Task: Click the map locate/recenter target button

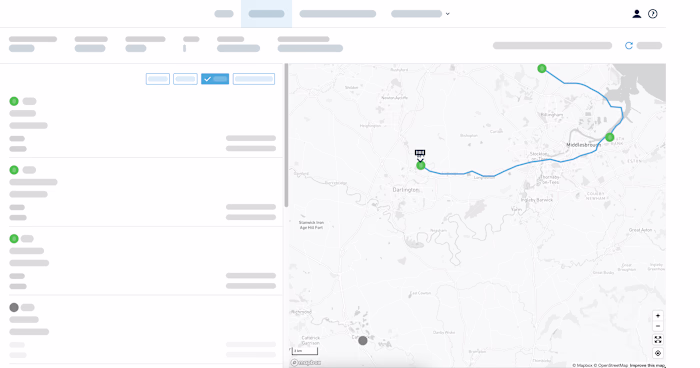Action: [658, 353]
